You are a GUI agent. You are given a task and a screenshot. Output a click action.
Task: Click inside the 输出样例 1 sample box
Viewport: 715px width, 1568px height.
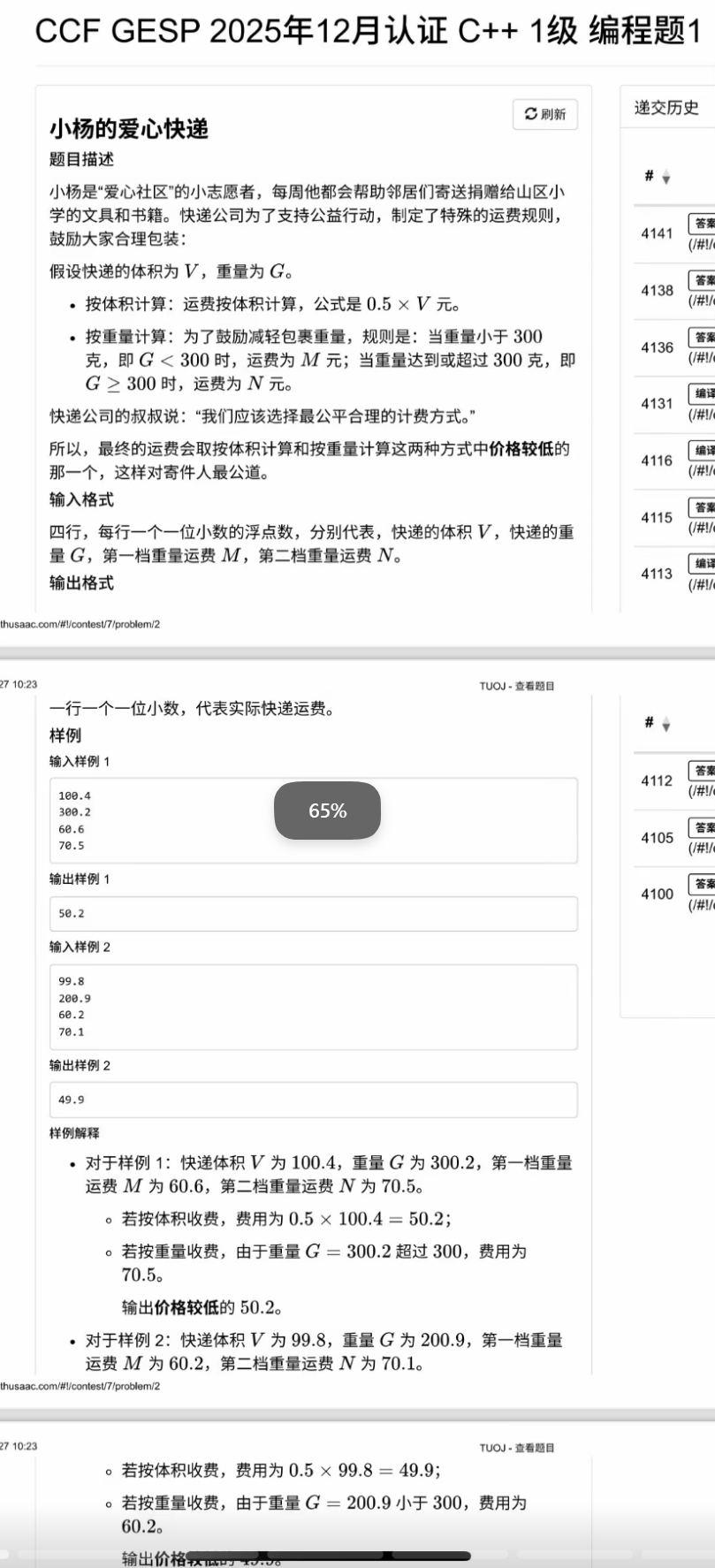[x=313, y=914]
